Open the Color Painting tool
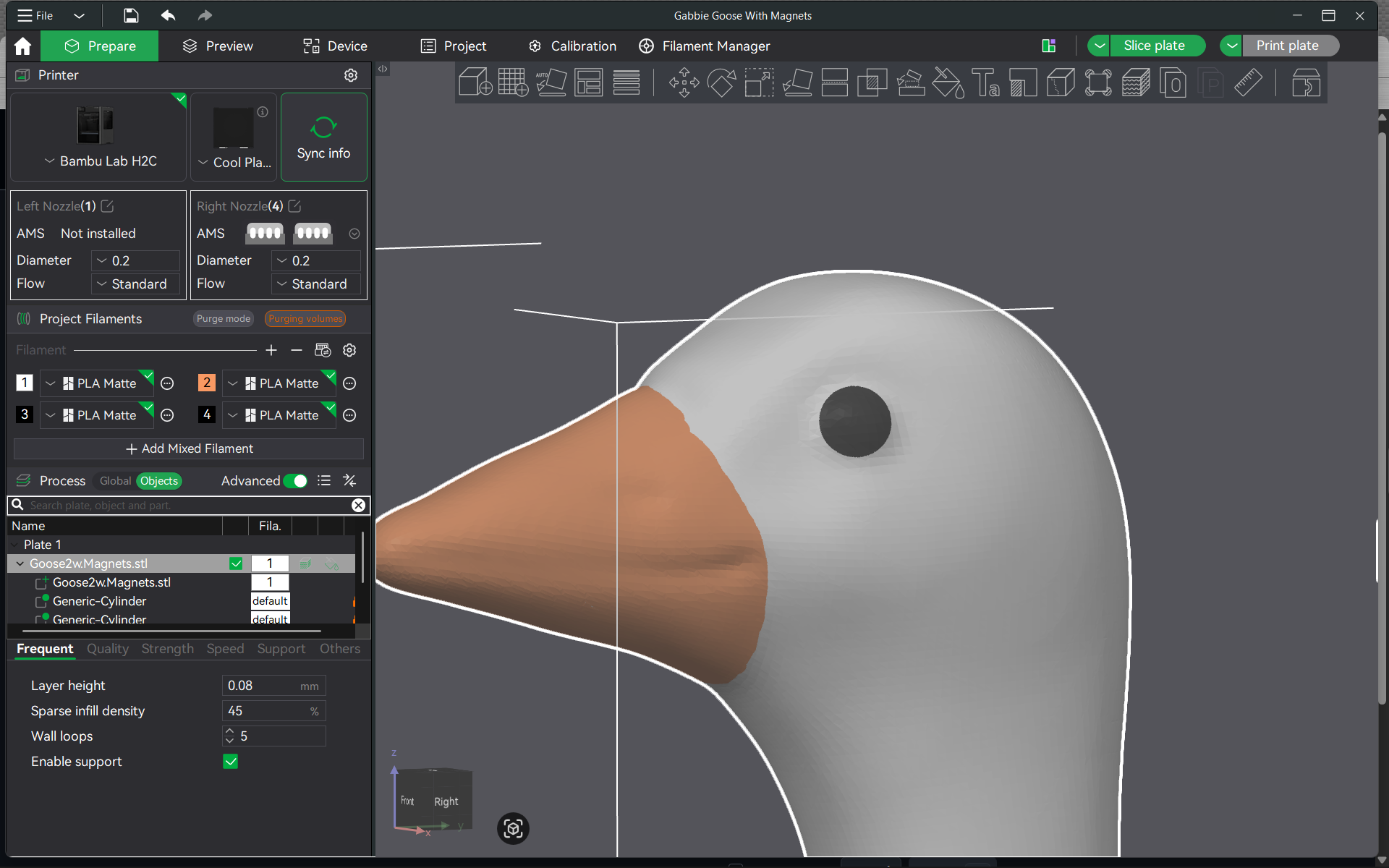Screen dimensions: 1389x868 click(948, 82)
